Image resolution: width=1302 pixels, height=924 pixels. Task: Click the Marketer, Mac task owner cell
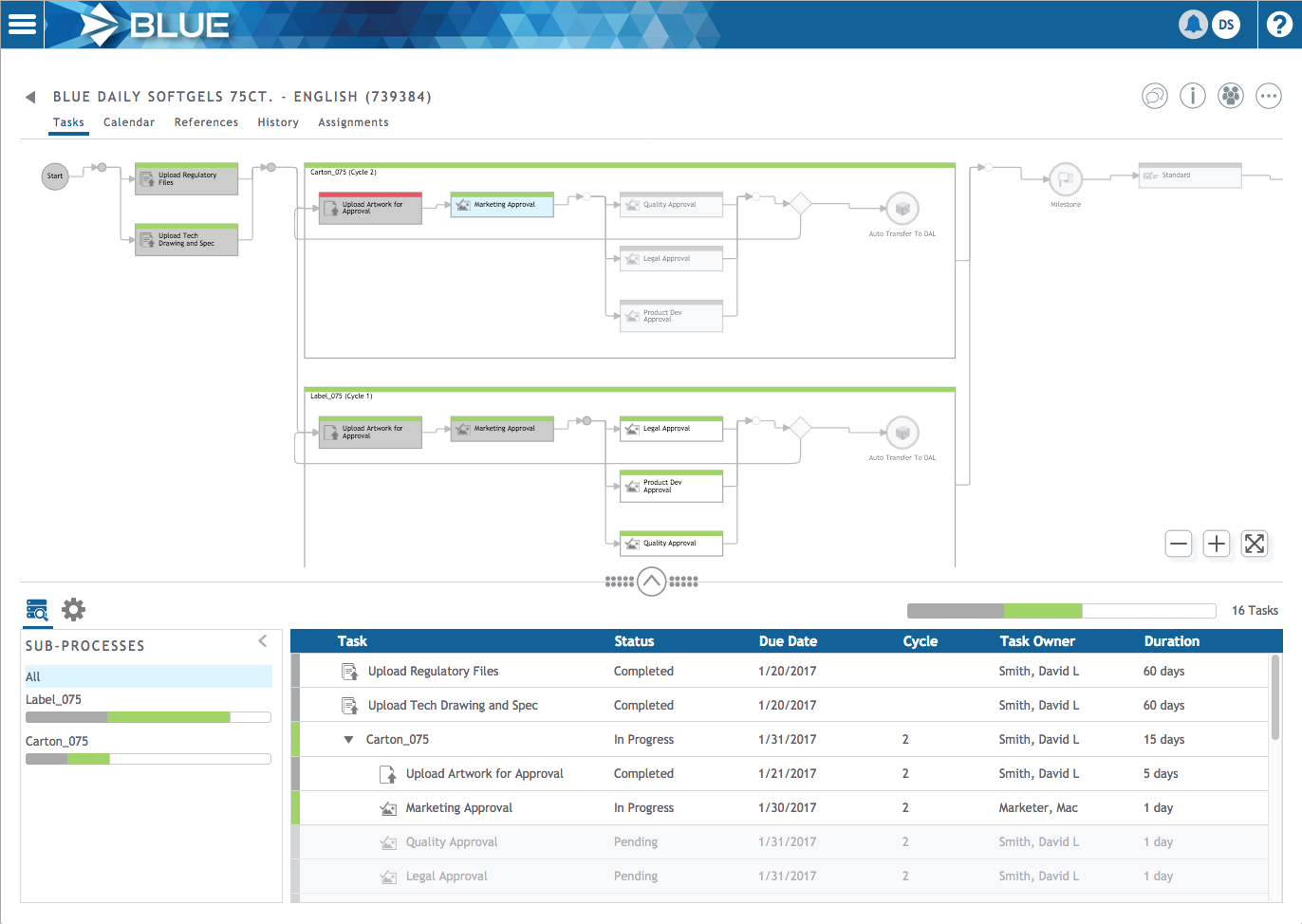point(1038,808)
